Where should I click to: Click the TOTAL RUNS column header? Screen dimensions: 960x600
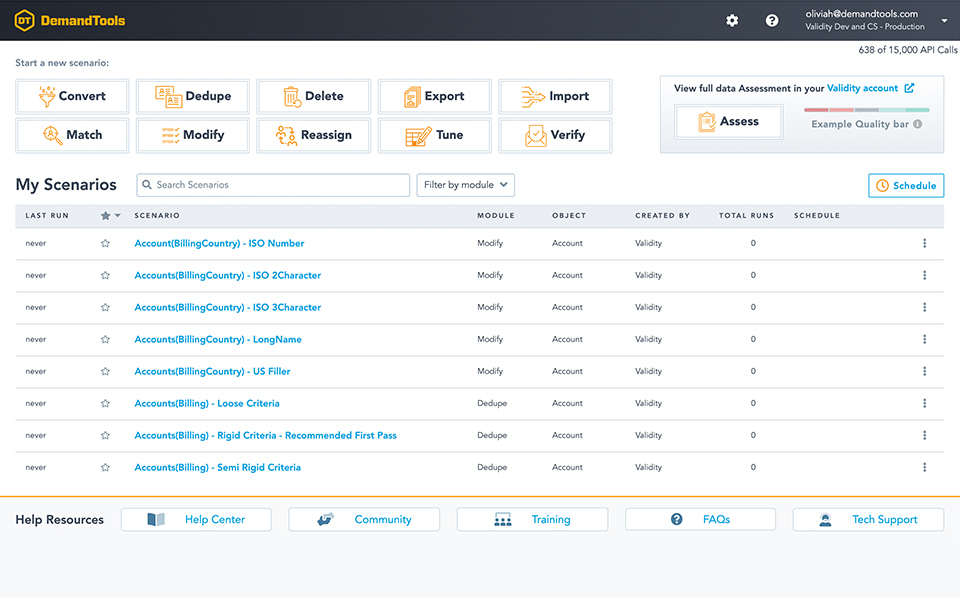coord(746,216)
